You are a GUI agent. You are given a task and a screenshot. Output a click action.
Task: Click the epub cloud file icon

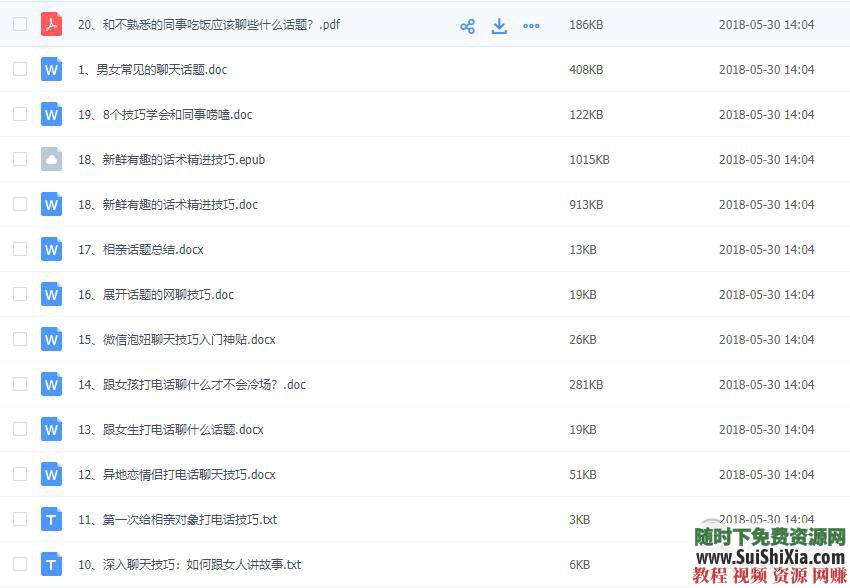(x=51, y=159)
